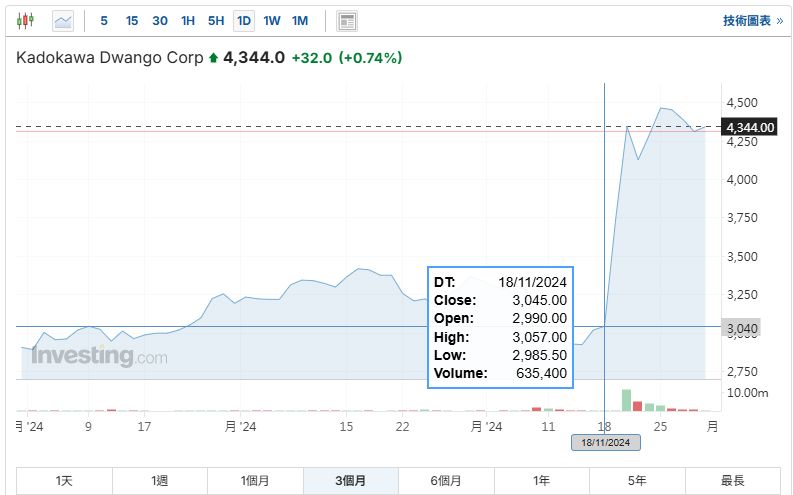Show the 最長 time range
Screen dimensions: 793x495
tap(732, 481)
